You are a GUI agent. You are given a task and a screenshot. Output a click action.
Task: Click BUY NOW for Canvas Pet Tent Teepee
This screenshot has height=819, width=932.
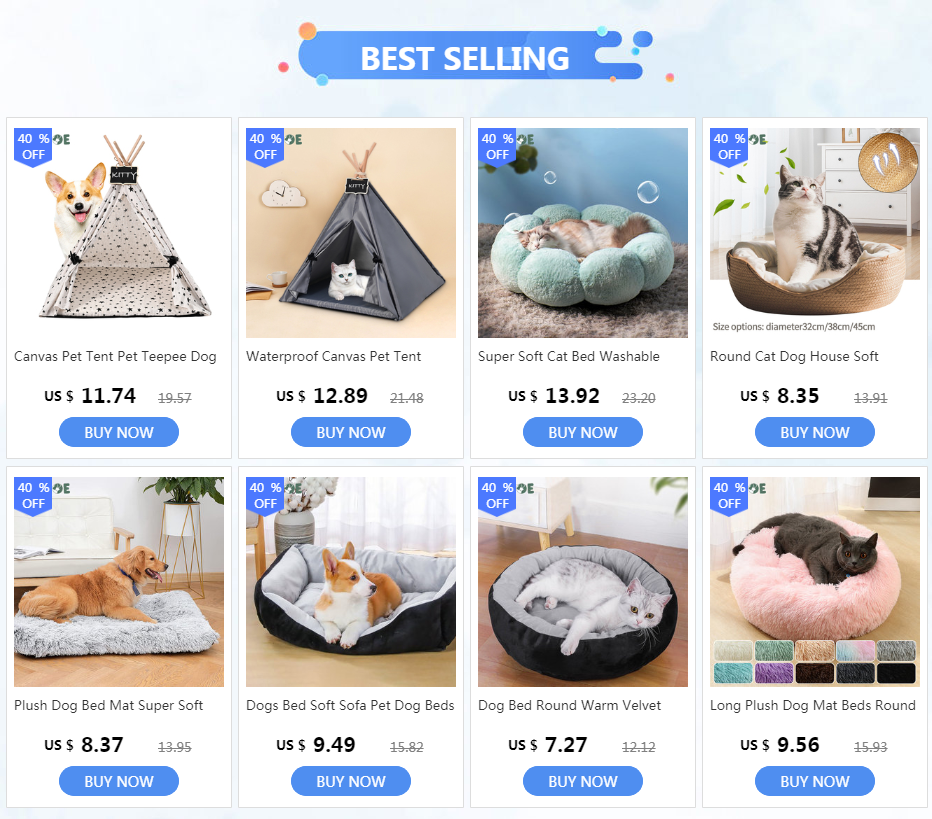coord(119,432)
